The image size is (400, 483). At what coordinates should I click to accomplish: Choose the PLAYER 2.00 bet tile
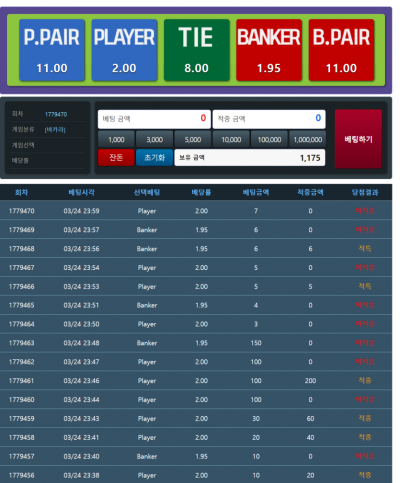(x=124, y=50)
